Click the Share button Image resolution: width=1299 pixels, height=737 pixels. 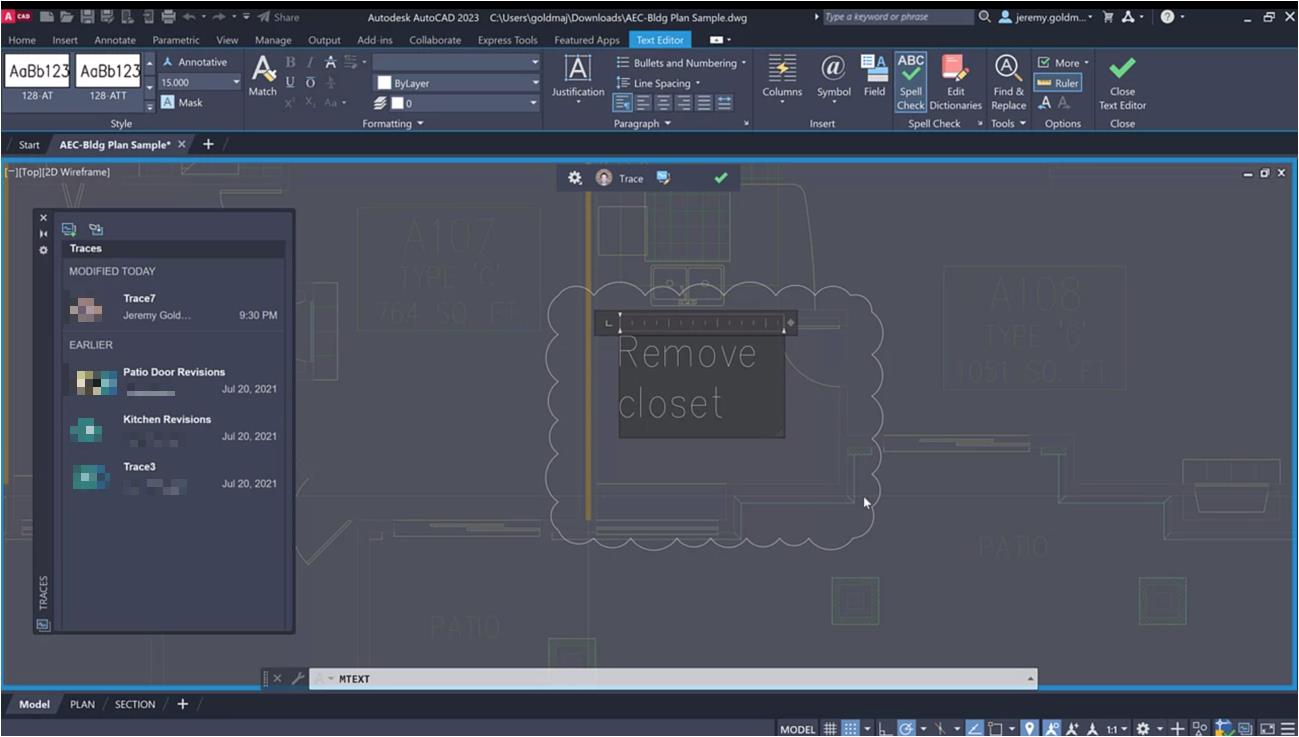click(x=279, y=17)
